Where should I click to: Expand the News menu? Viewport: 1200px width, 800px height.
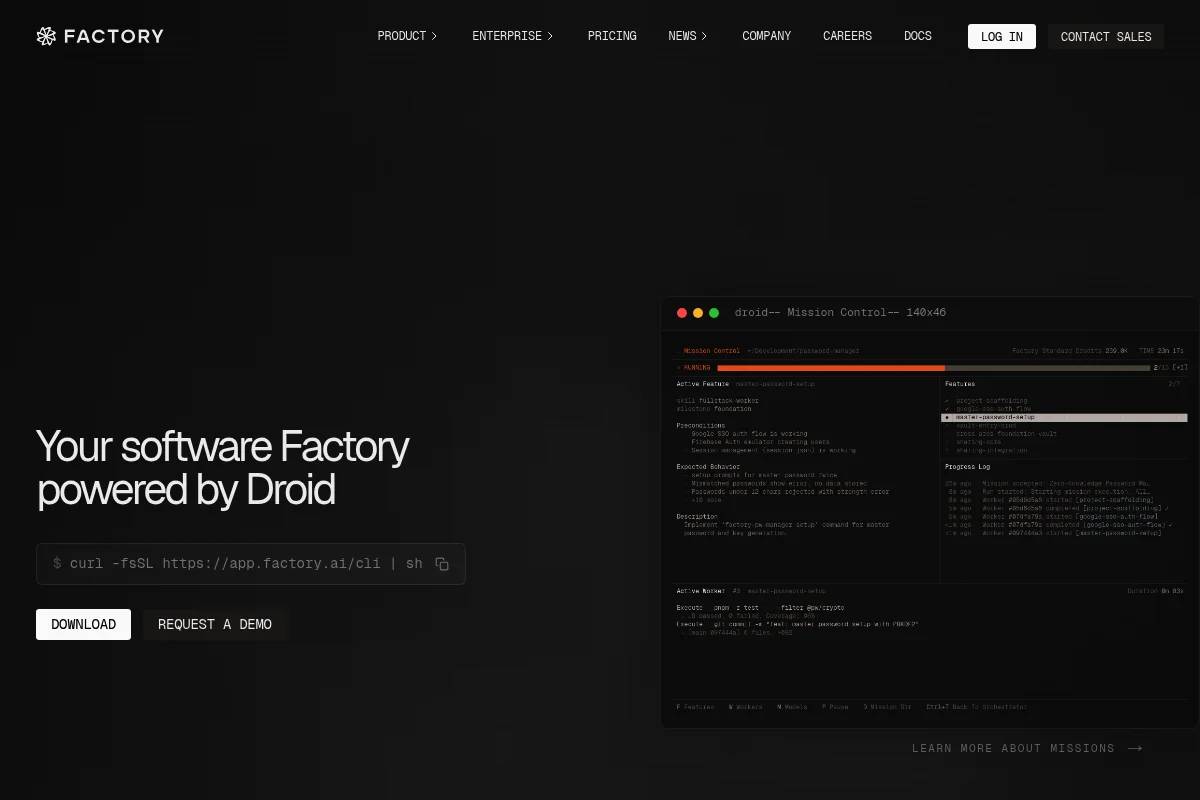click(x=688, y=36)
